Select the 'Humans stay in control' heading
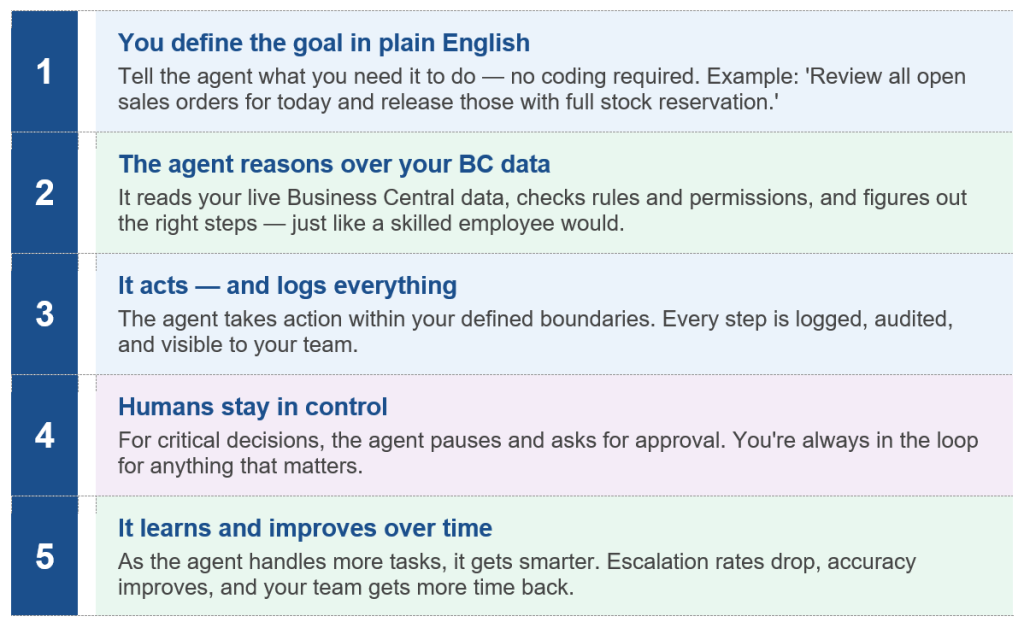The width and height of the screenshot is (1024, 628). (252, 407)
